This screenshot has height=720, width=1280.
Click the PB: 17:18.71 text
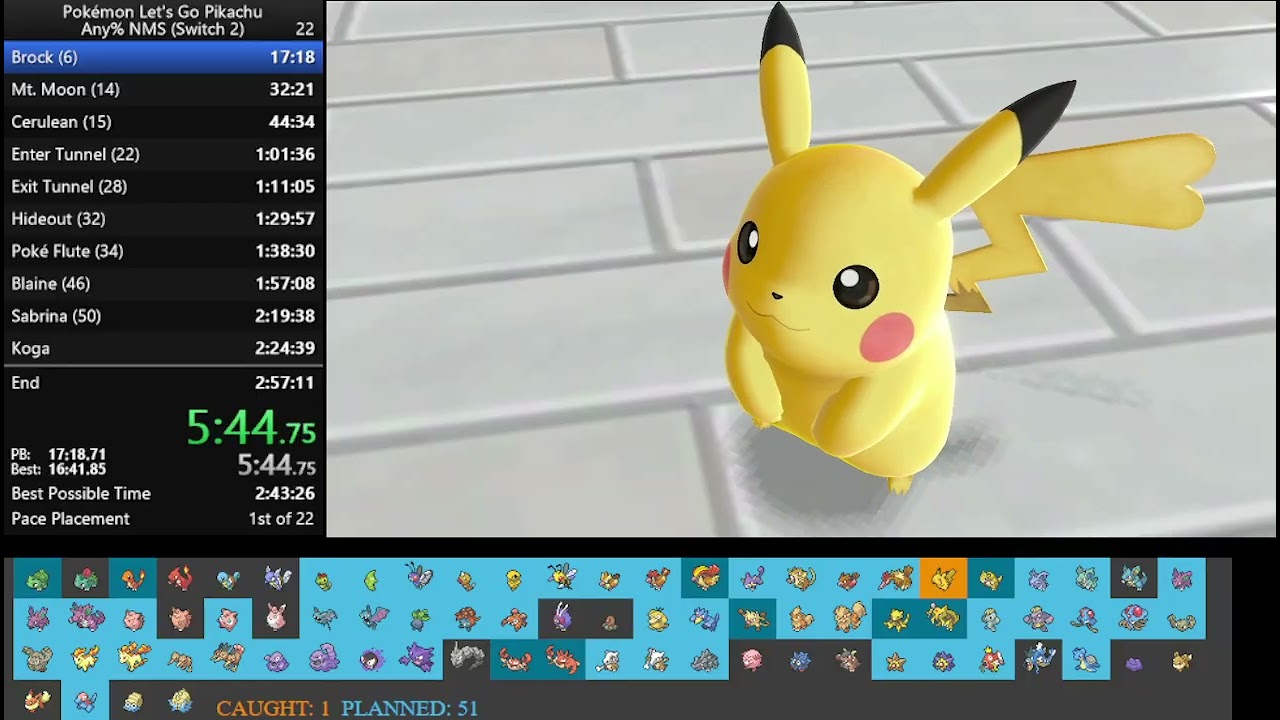(58, 454)
